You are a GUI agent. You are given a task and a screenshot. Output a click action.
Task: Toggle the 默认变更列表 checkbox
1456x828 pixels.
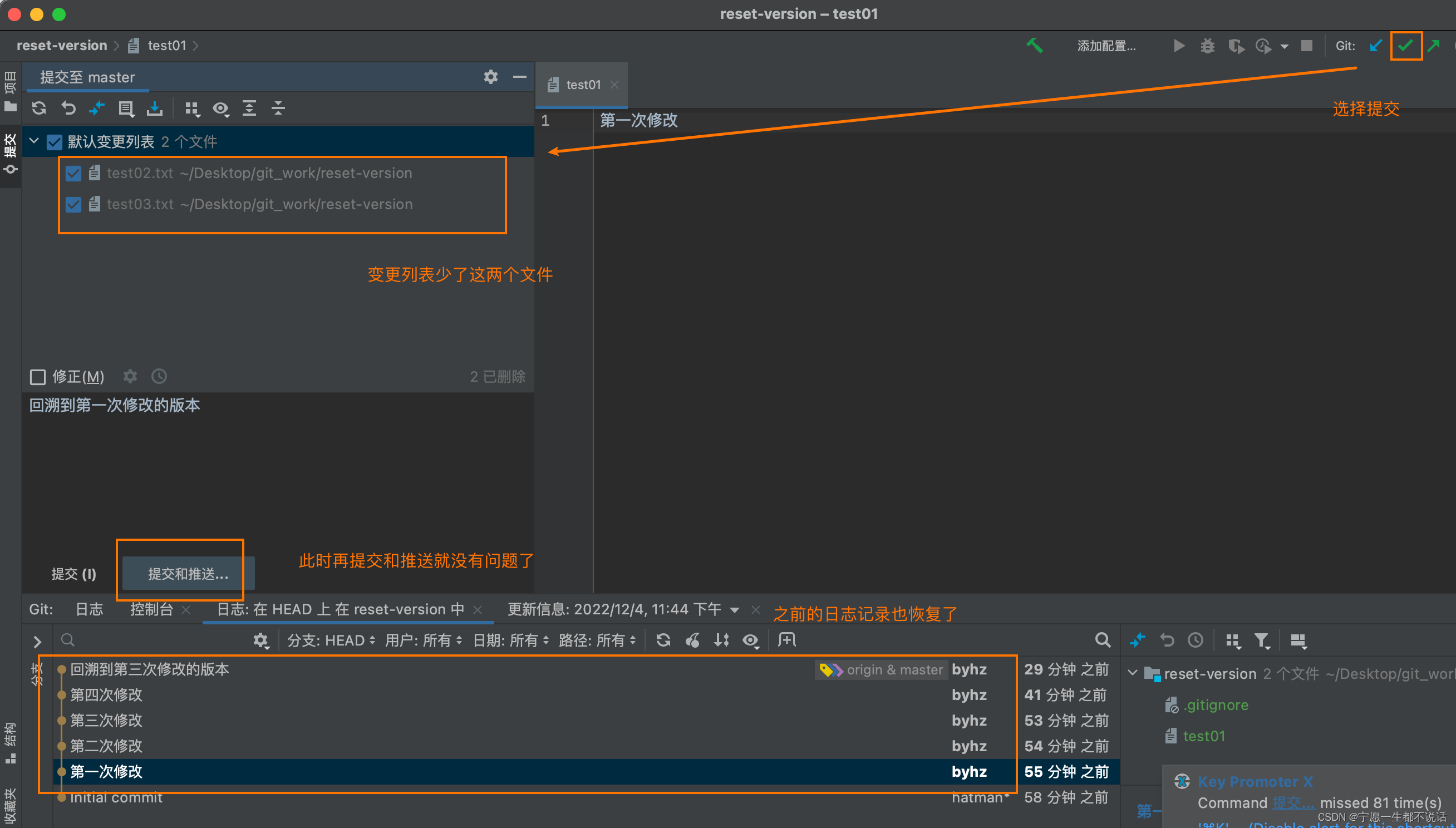(54, 141)
